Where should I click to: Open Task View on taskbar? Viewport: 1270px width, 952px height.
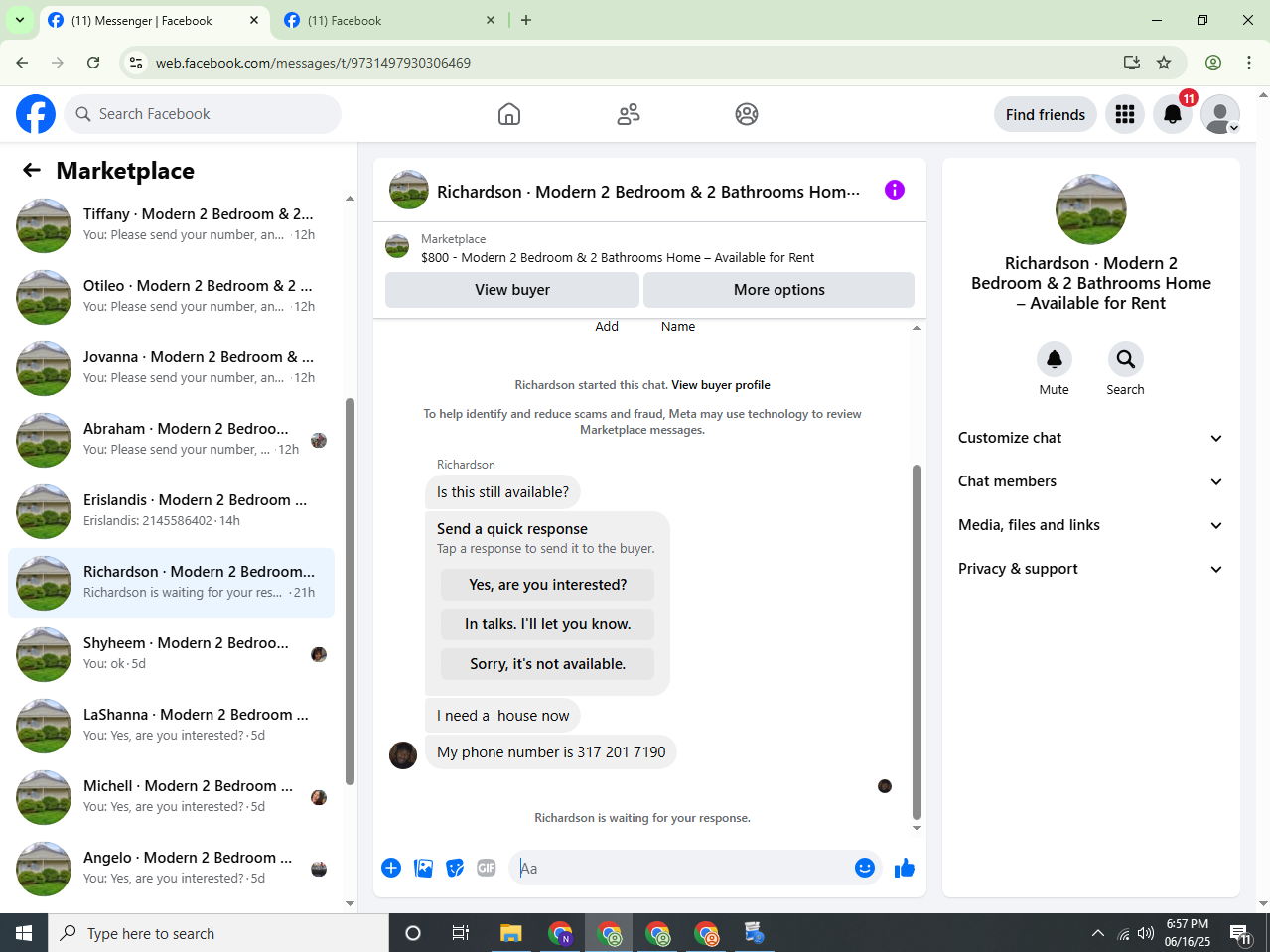461,933
